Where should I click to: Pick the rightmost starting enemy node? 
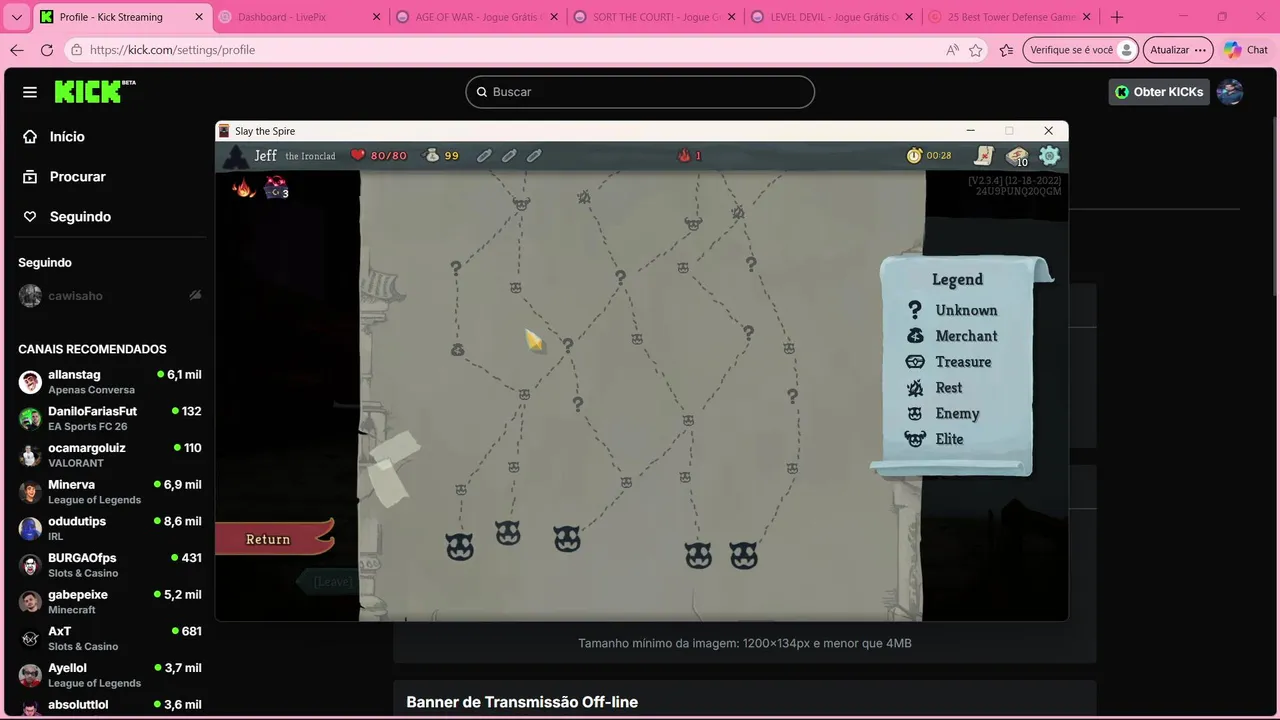743,555
